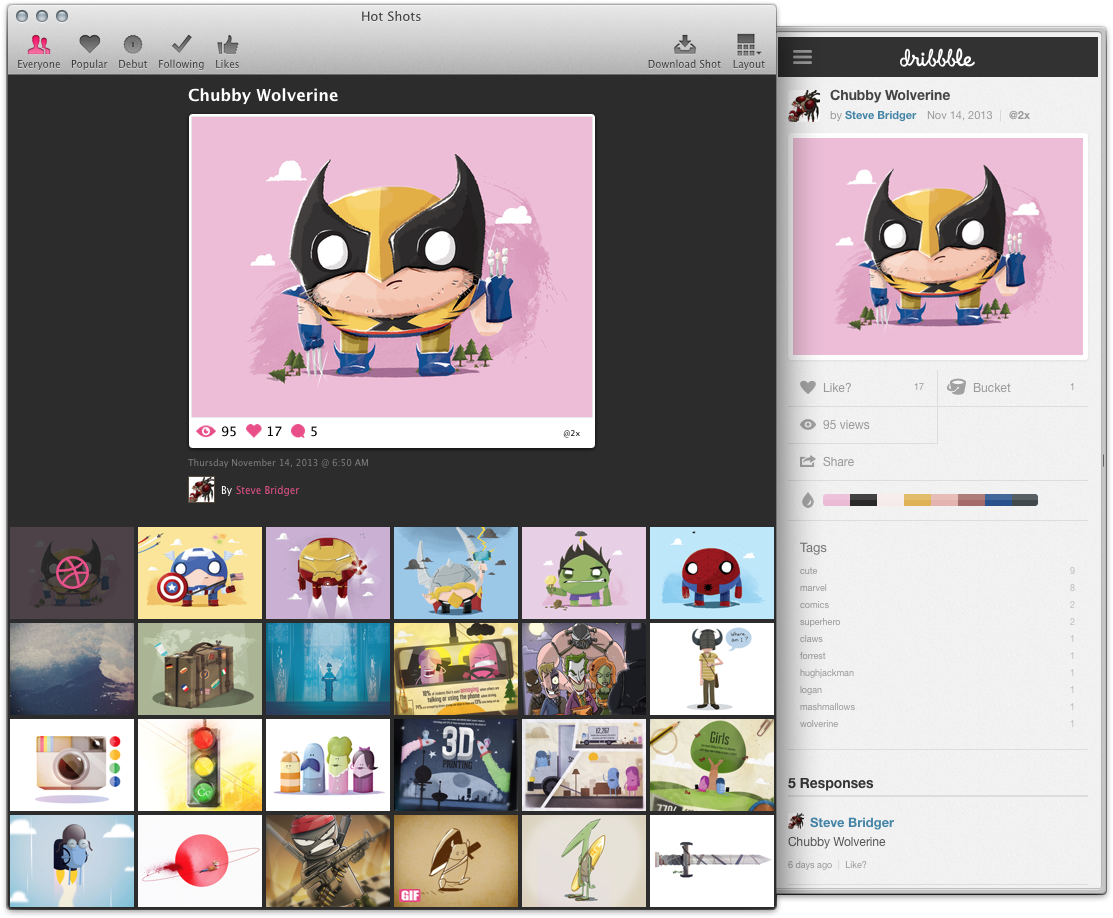
Task: Click the avatar next to Dribbble shot title
Action: pos(804,105)
